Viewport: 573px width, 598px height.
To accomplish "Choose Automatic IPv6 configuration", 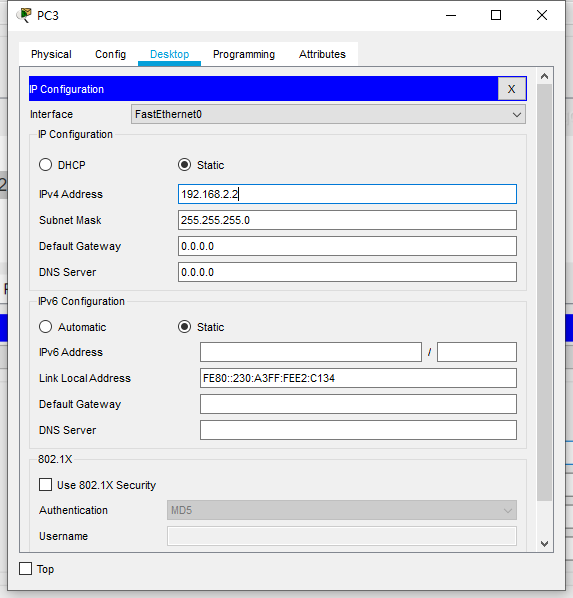I will pos(45,327).
